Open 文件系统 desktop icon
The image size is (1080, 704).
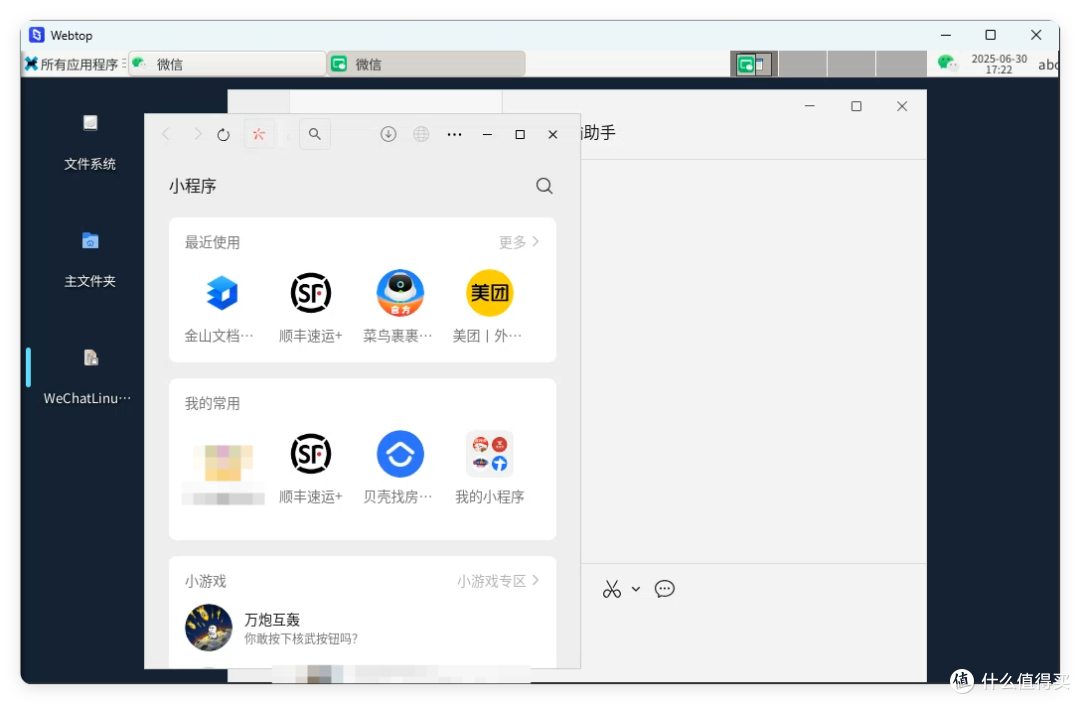pos(90,143)
